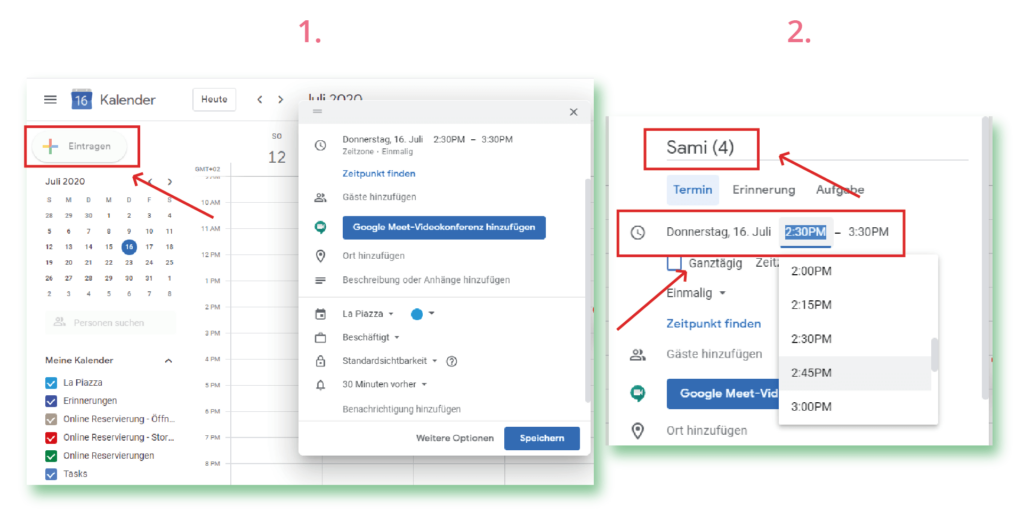Choose 3:00PM from the time list
The height and width of the screenshot is (510, 1024).
click(855, 407)
